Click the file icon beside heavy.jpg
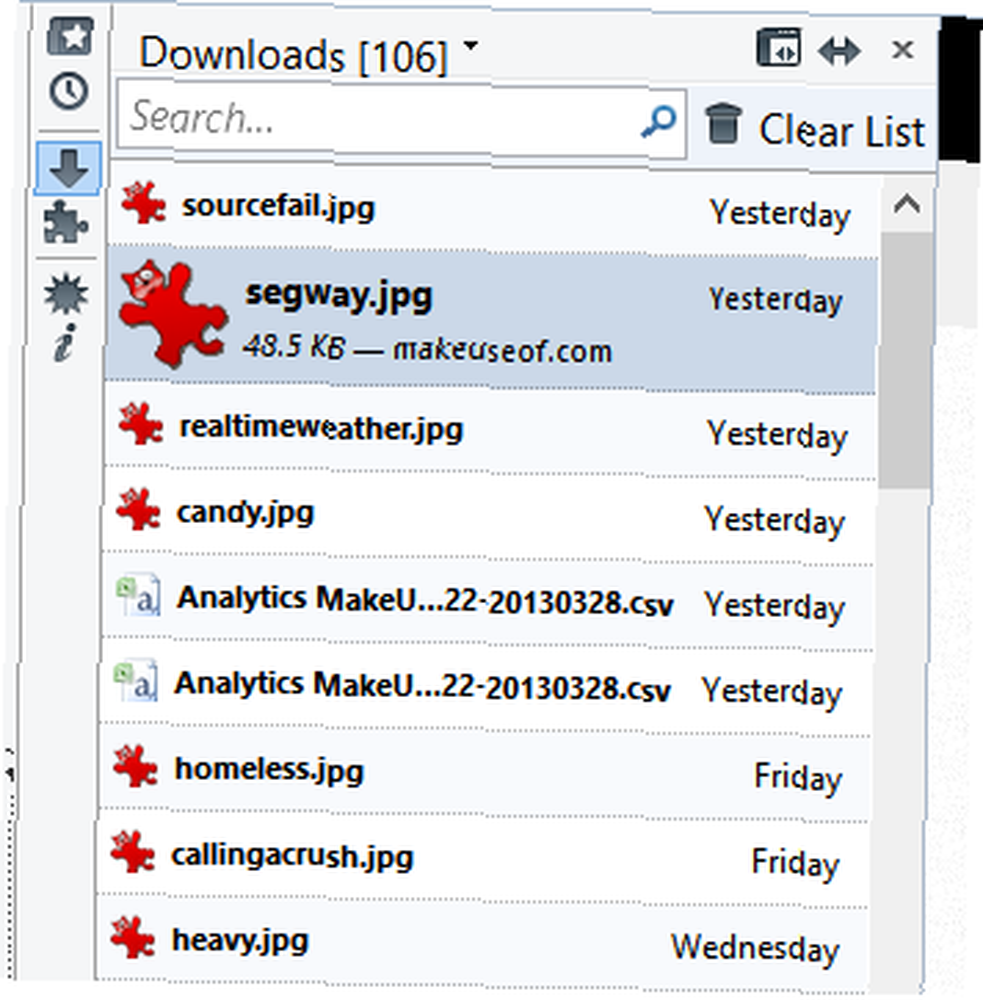 pyautogui.click(x=133, y=938)
